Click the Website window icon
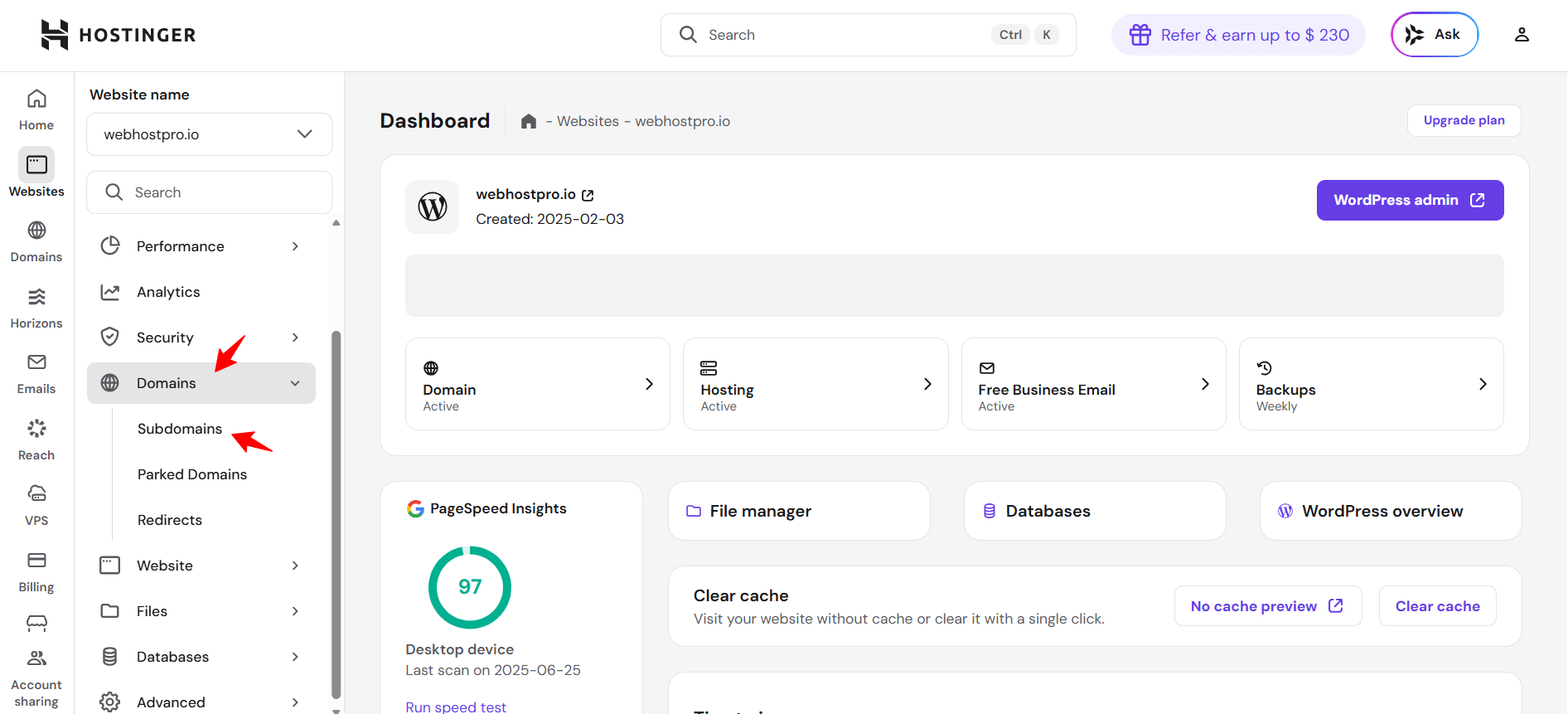Image resolution: width=1568 pixels, height=714 pixels. [x=110, y=566]
